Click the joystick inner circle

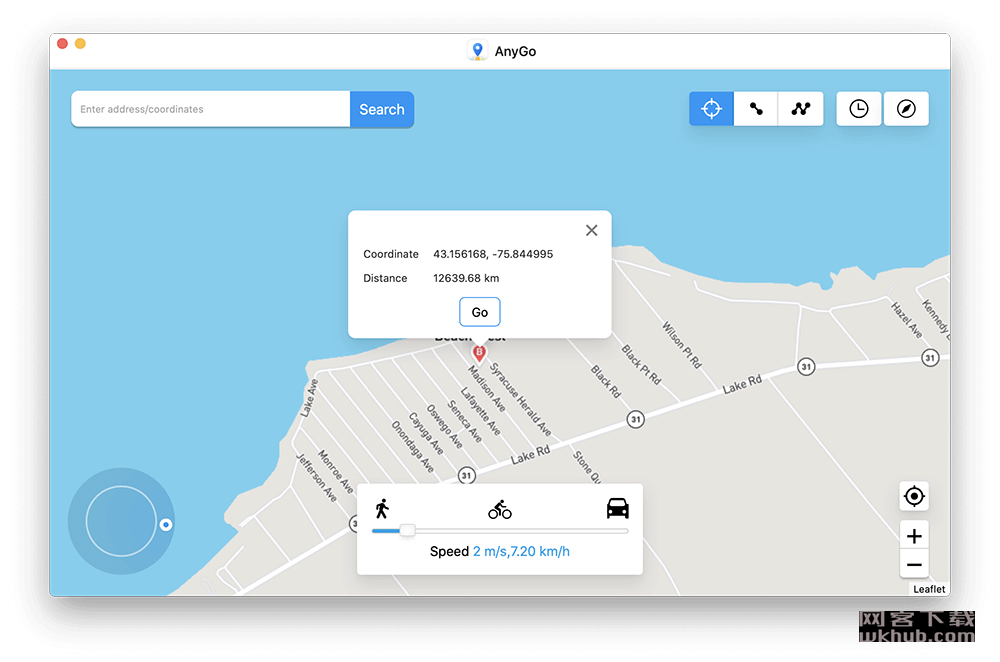point(121,521)
